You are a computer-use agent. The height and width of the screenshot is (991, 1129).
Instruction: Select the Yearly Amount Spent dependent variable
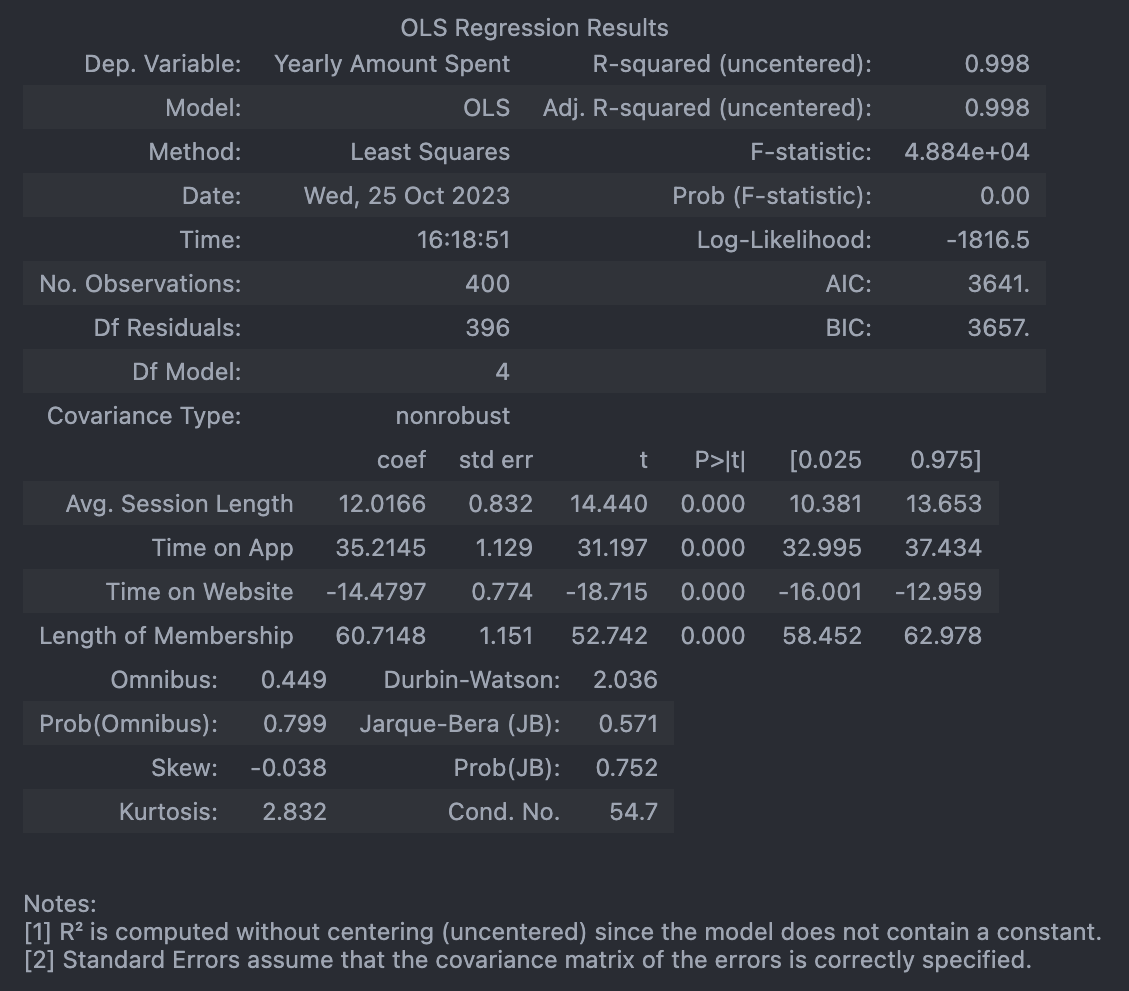coord(392,64)
